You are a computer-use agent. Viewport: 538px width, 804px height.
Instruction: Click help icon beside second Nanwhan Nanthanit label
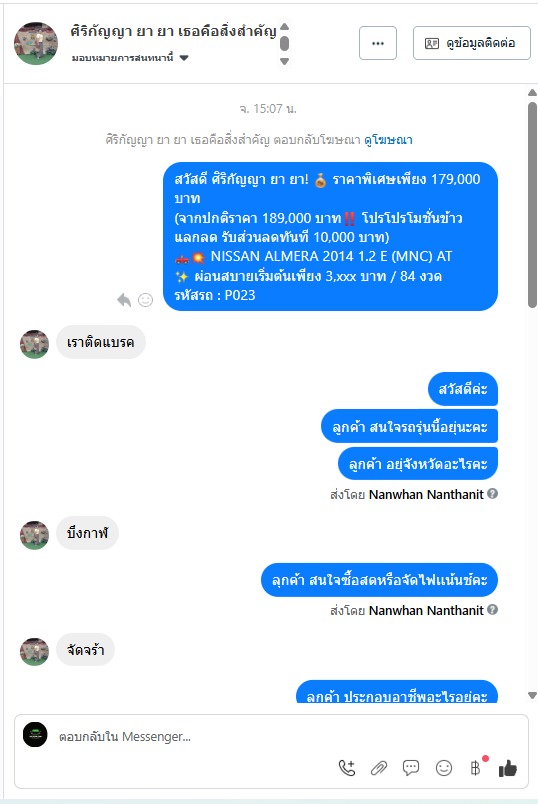(x=492, y=610)
